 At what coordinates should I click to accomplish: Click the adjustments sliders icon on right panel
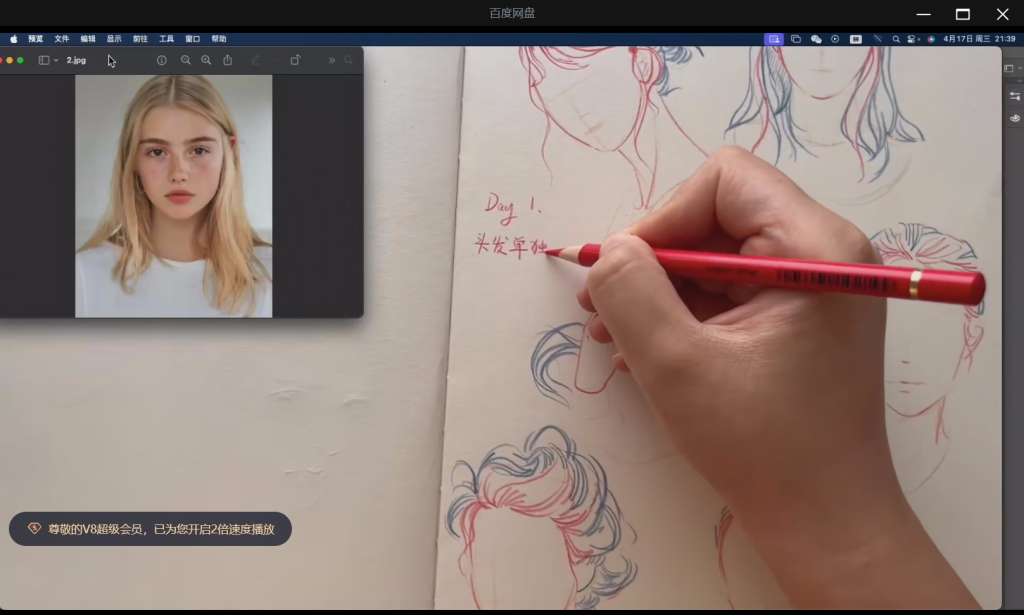(x=1015, y=95)
